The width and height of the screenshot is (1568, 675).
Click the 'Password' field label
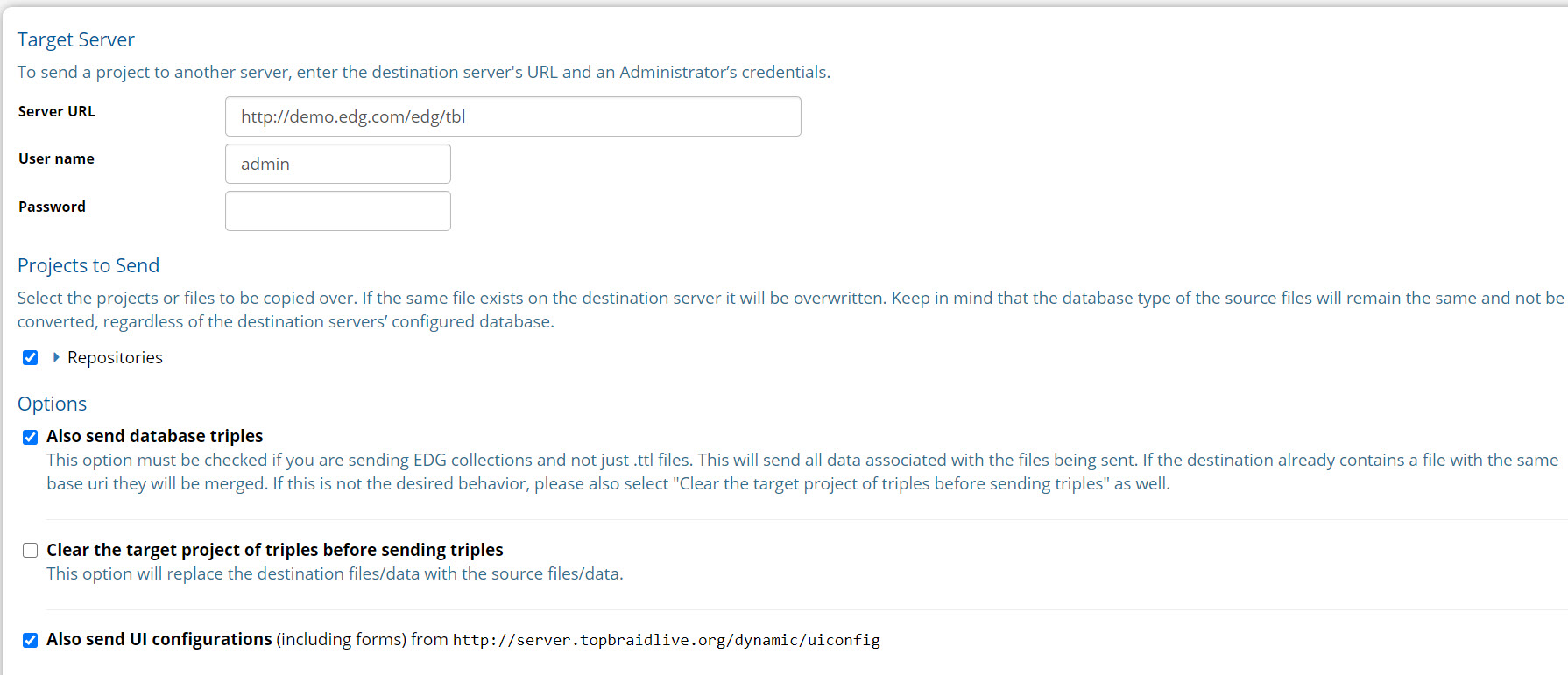pyautogui.click(x=52, y=207)
